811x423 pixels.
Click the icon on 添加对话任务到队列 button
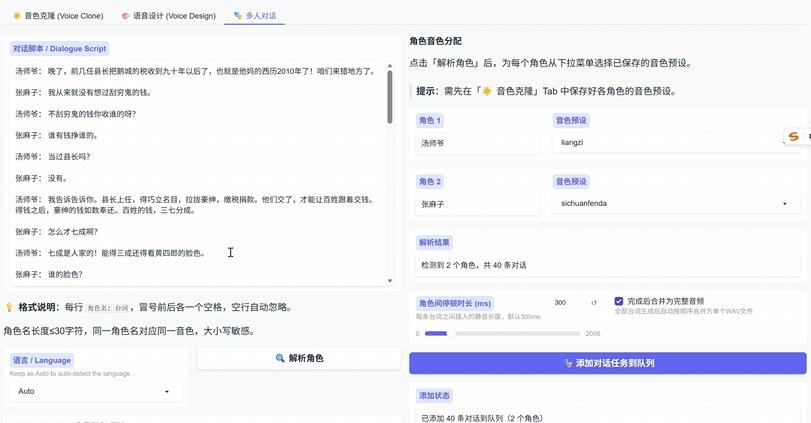click(x=568, y=363)
